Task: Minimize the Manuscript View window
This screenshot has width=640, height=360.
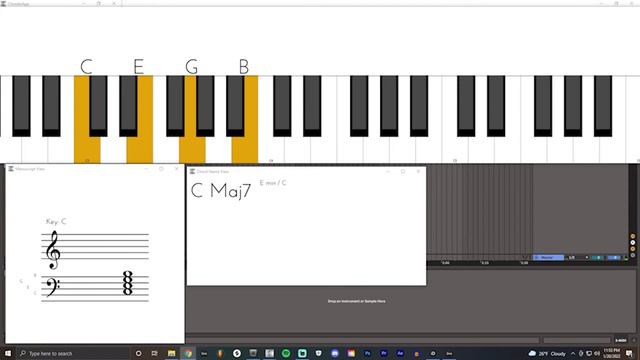Action: click(146, 169)
